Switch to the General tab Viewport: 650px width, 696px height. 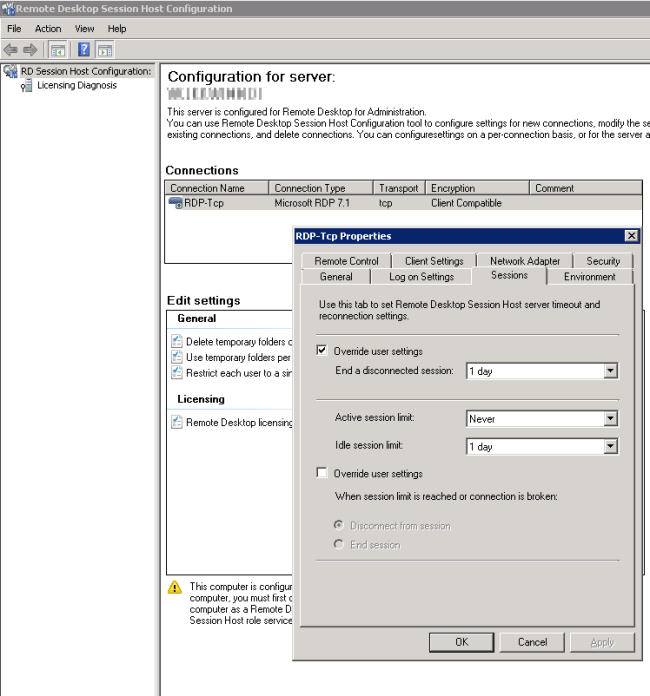click(336, 277)
